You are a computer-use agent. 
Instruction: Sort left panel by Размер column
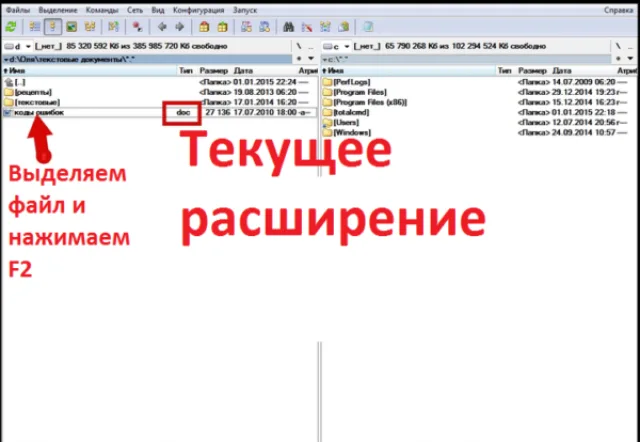pos(214,71)
